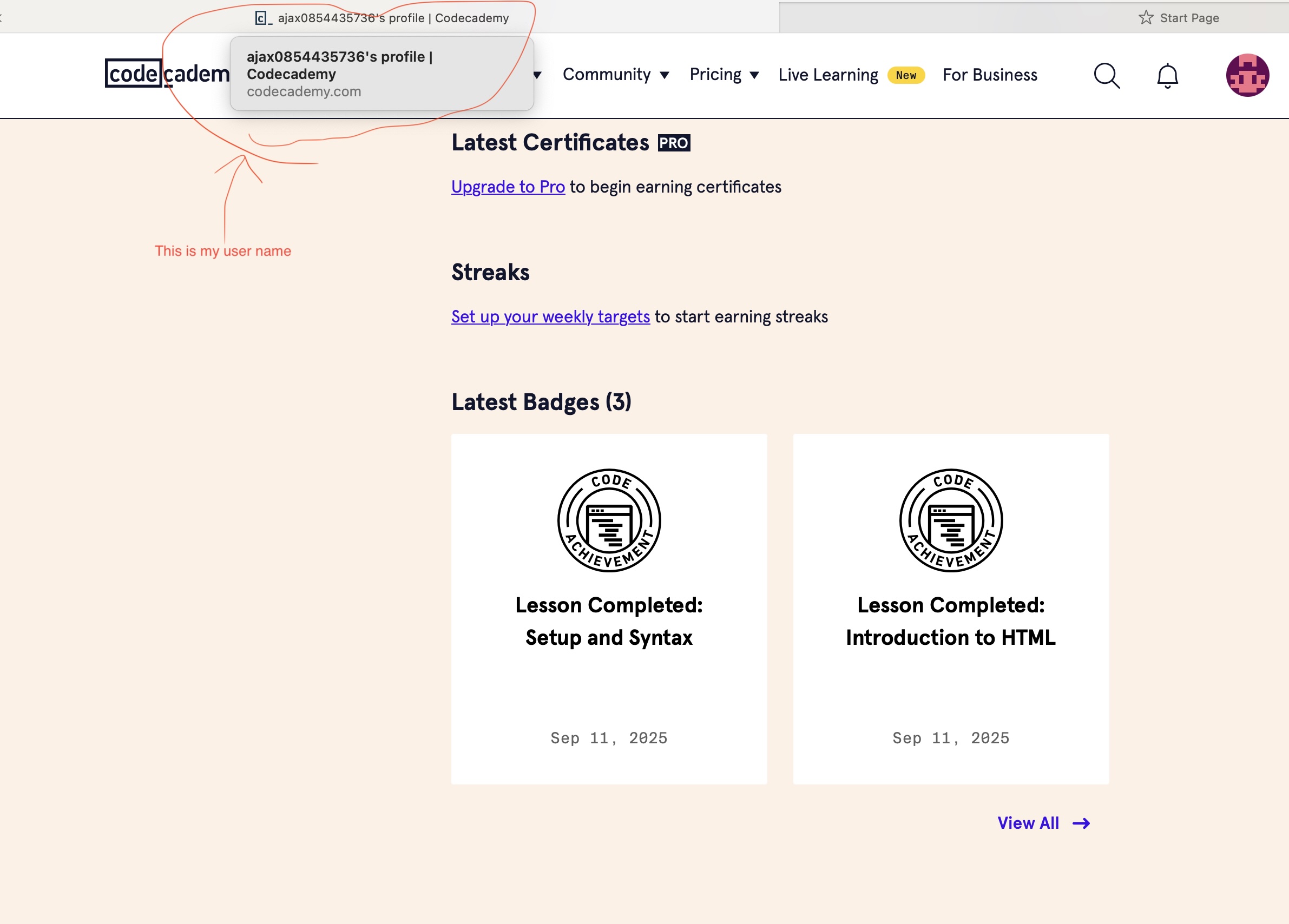Open the For Business nav item
The image size is (1289, 924).
(990, 75)
